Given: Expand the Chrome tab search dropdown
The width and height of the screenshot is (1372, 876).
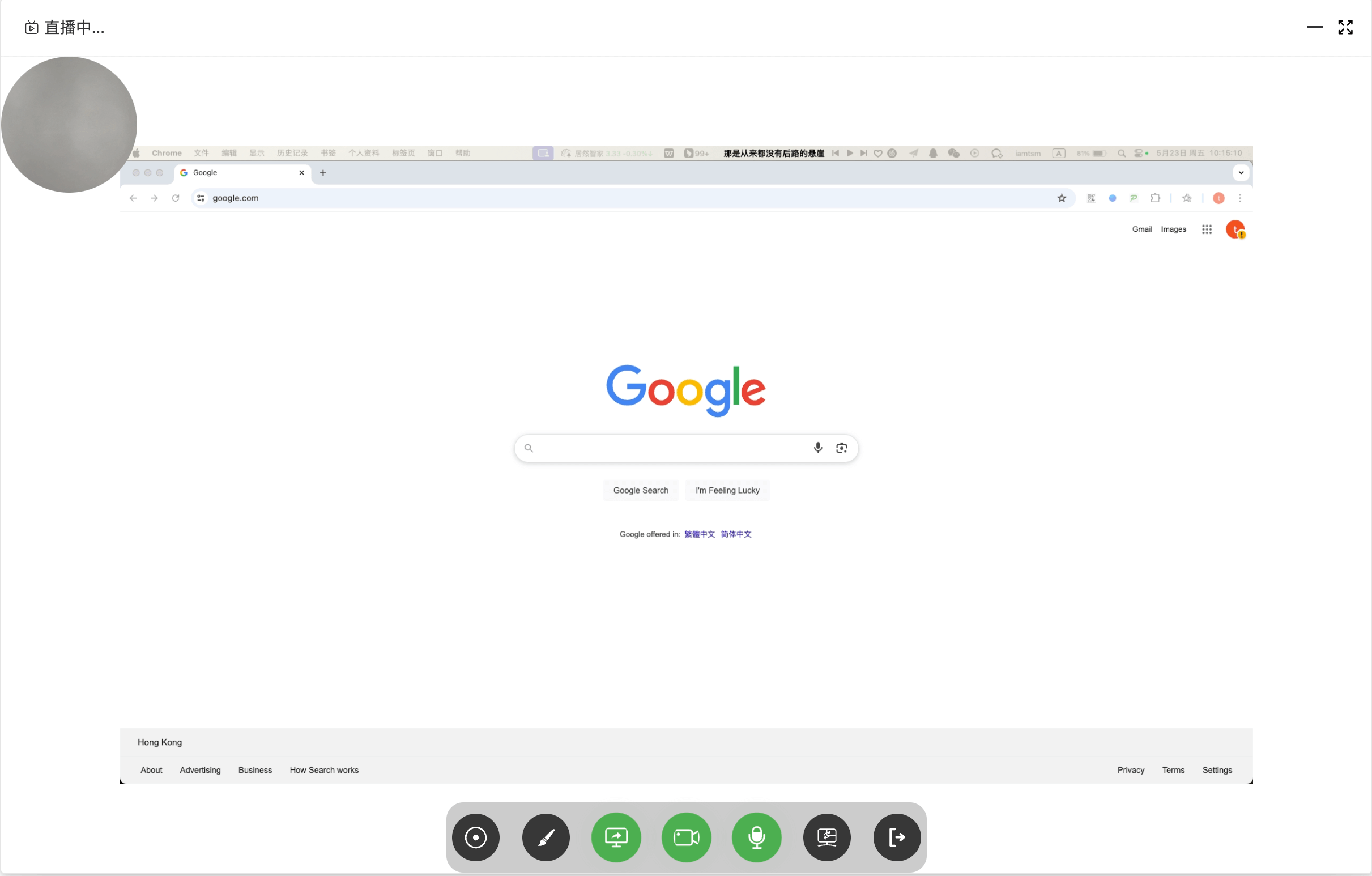Looking at the screenshot, I should [x=1241, y=173].
